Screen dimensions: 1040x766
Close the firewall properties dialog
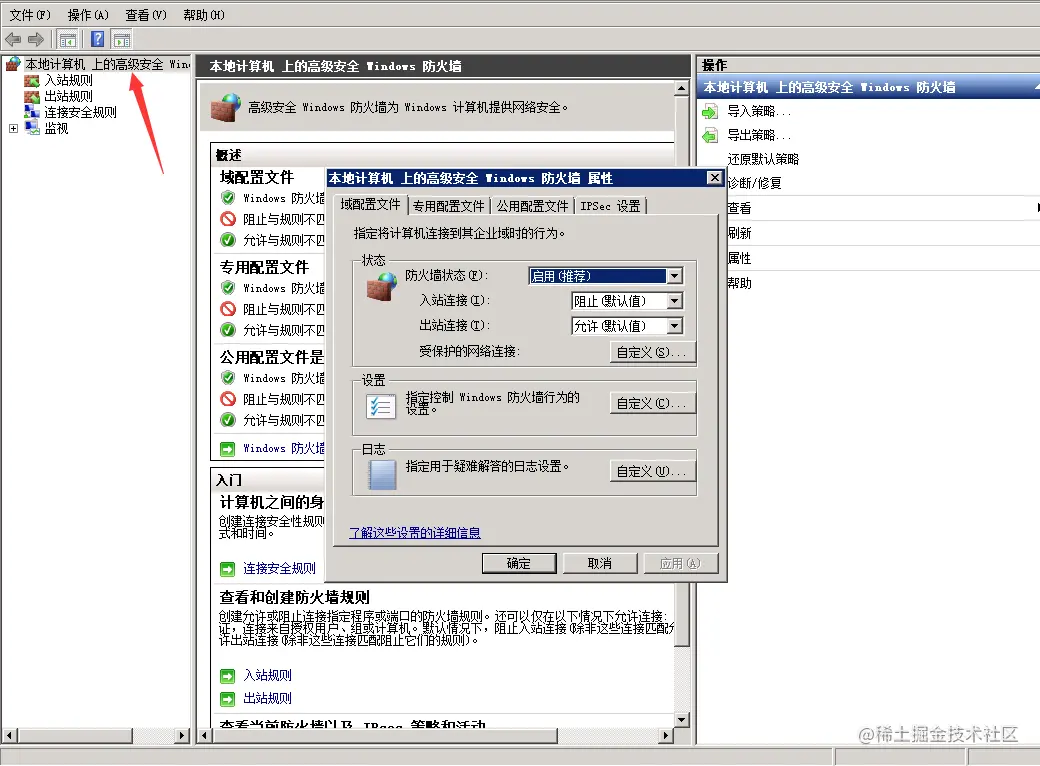pos(714,178)
